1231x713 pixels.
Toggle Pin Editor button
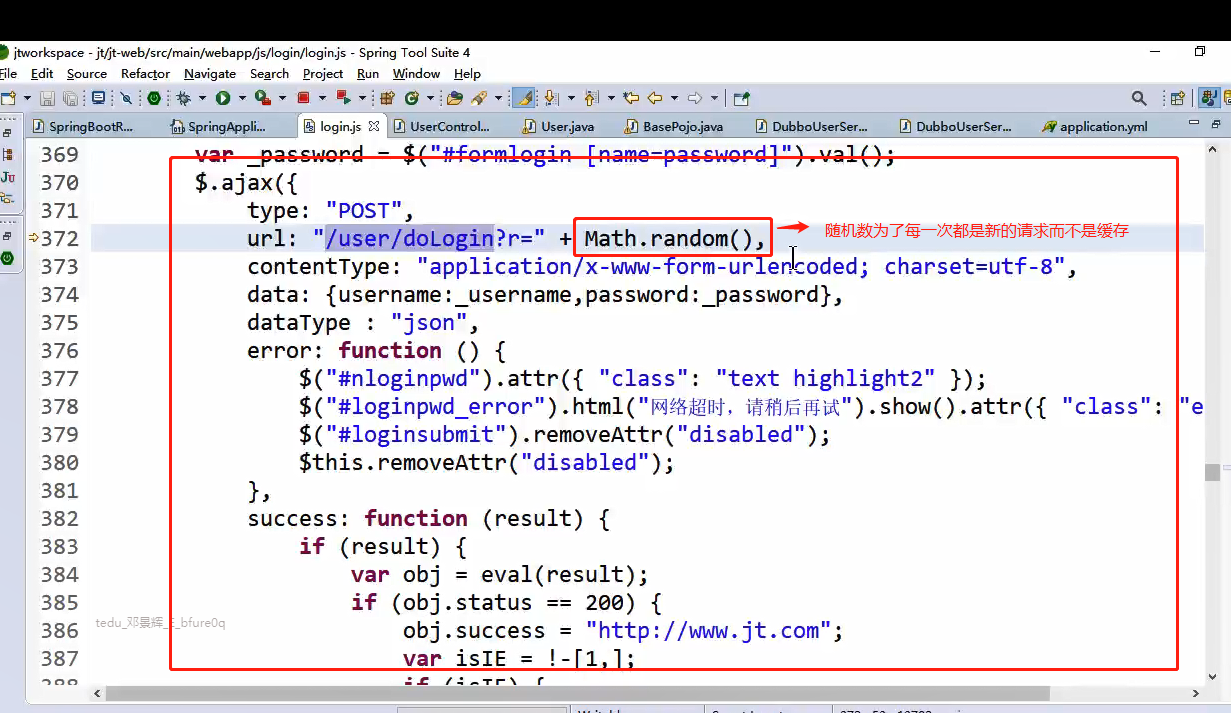tap(742, 98)
